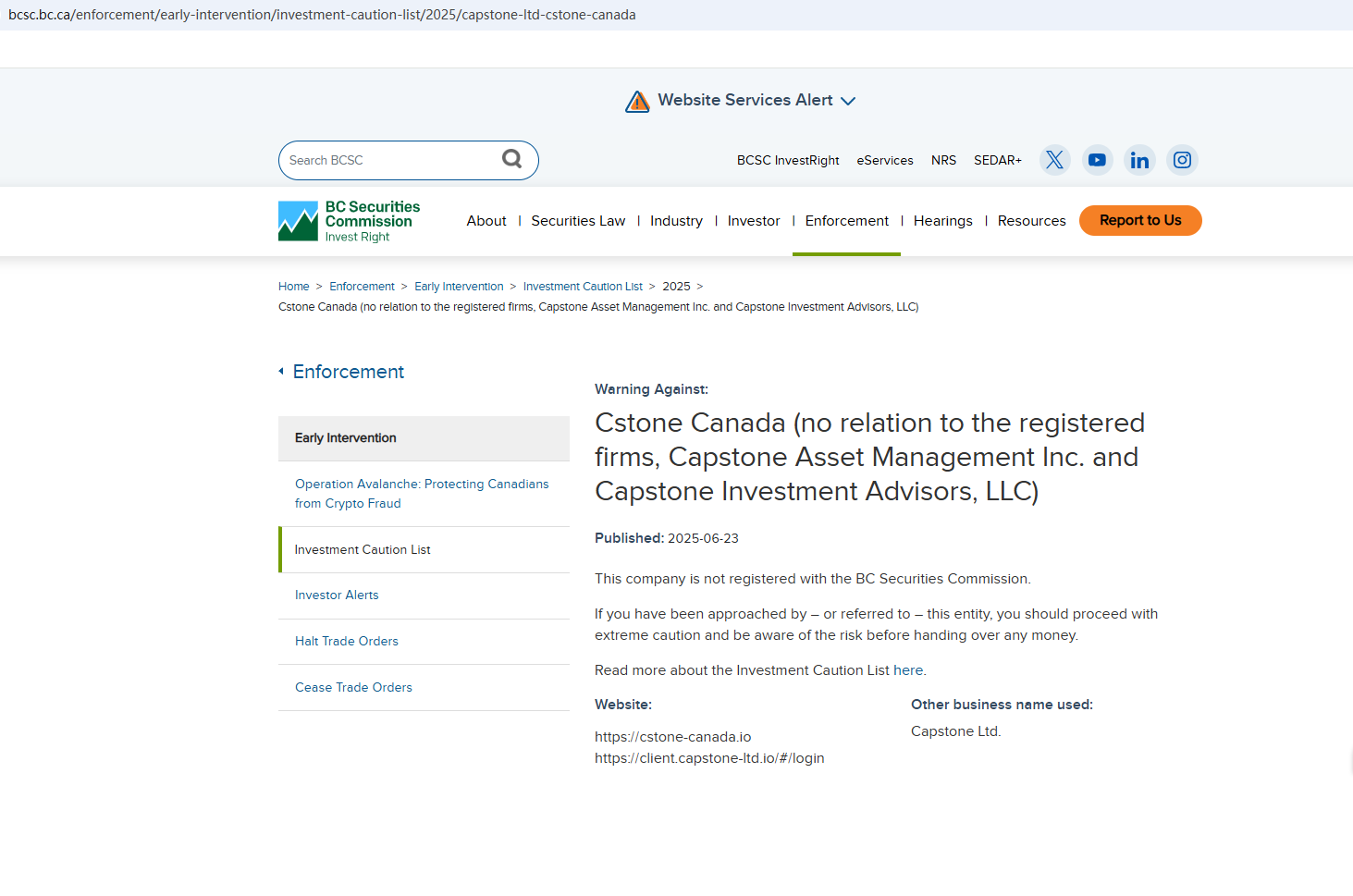The width and height of the screenshot is (1353, 896).
Task: Click the client.capstone-ltd.io login URL text
Action: (709, 758)
